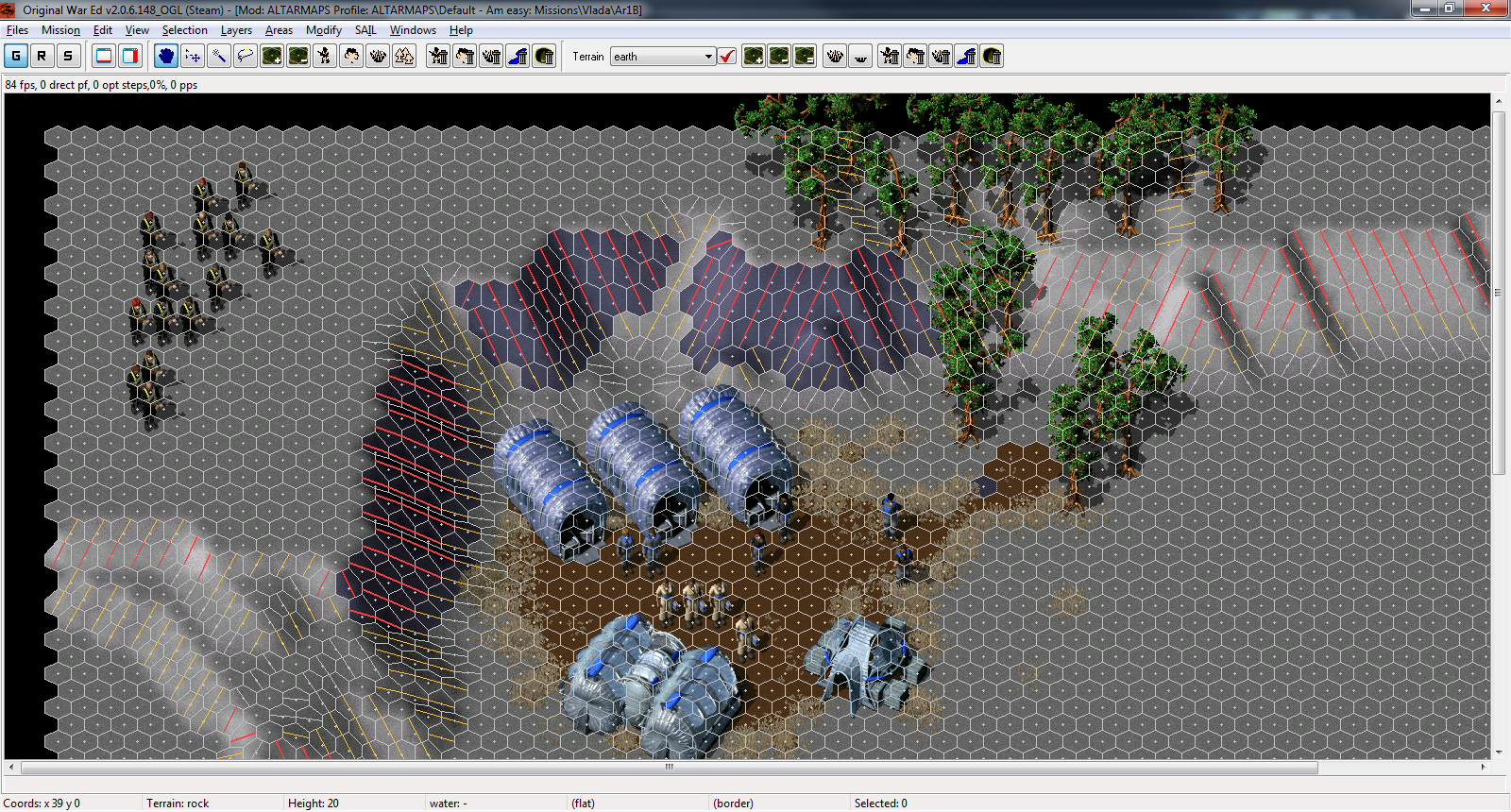Open the Files menu
This screenshot has height=812, width=1511.
pos(17,30)
